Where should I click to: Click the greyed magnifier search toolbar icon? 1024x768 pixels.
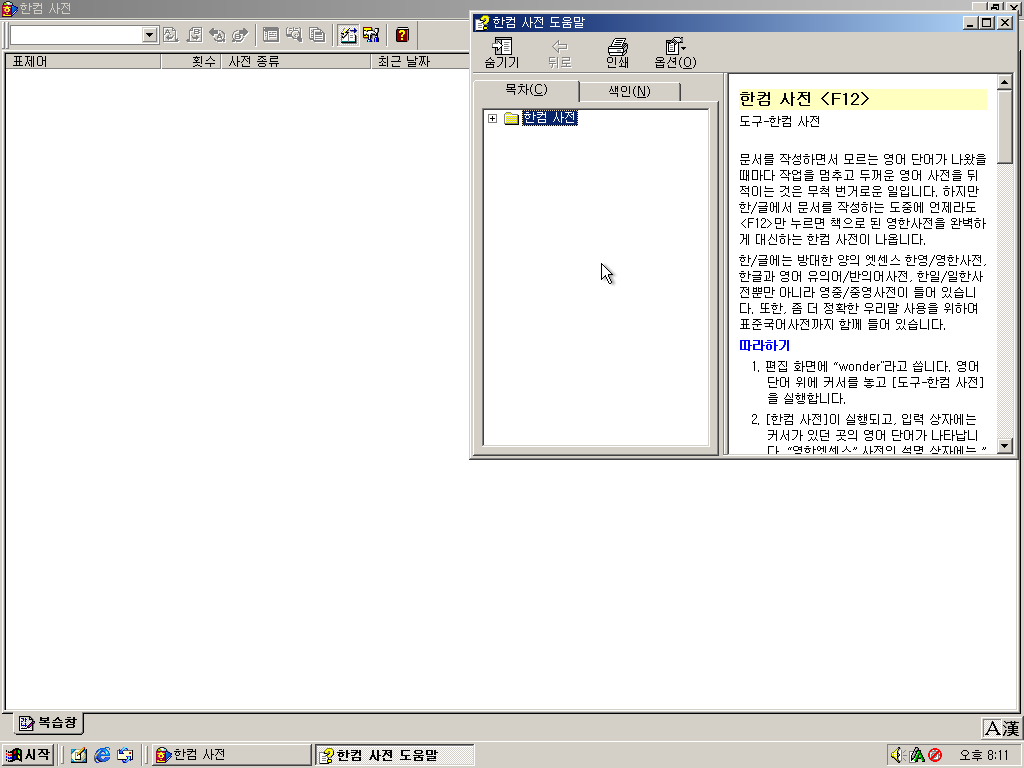click(x=294, y=35)
